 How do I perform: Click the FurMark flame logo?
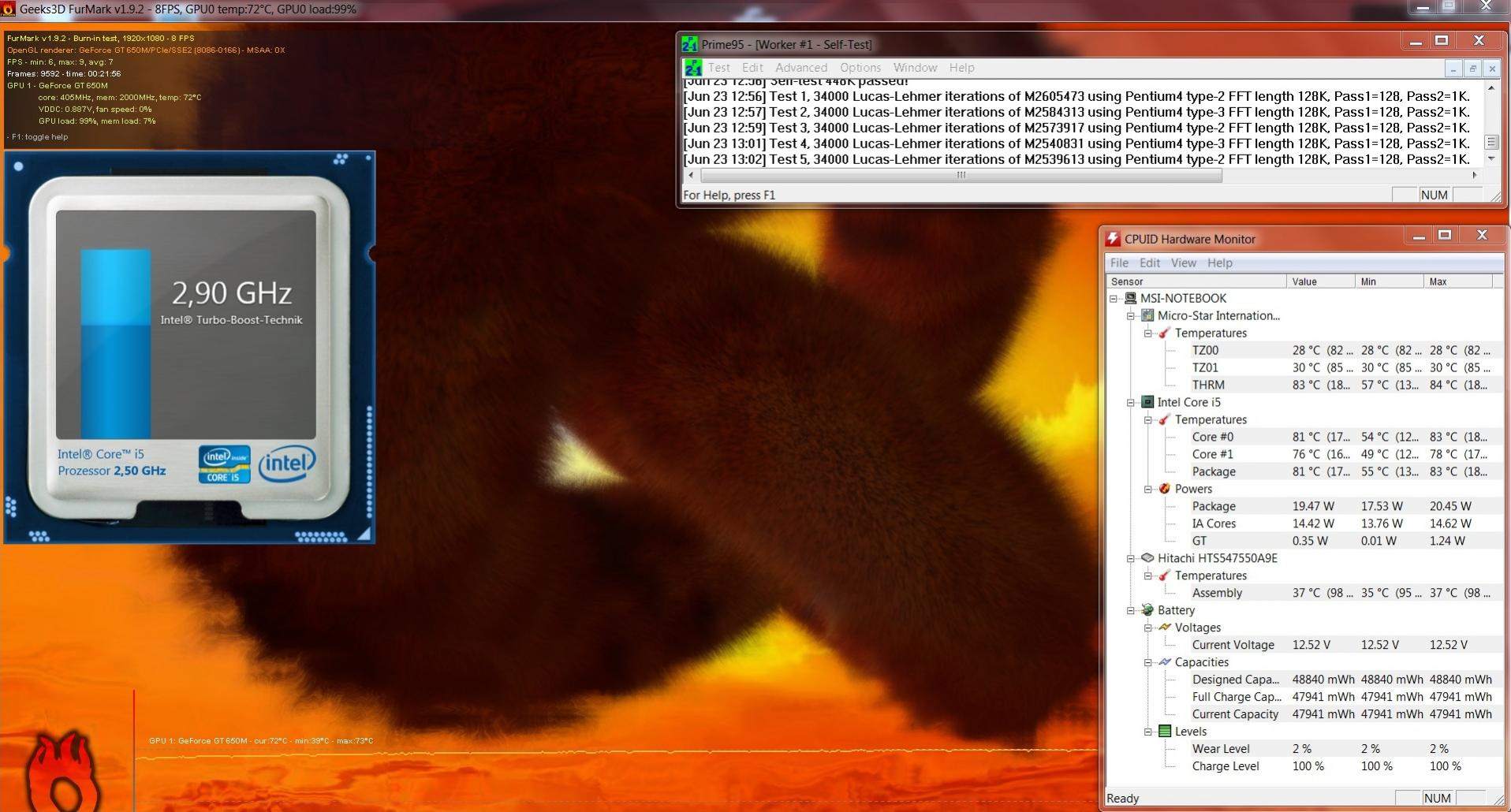(63, 773)
